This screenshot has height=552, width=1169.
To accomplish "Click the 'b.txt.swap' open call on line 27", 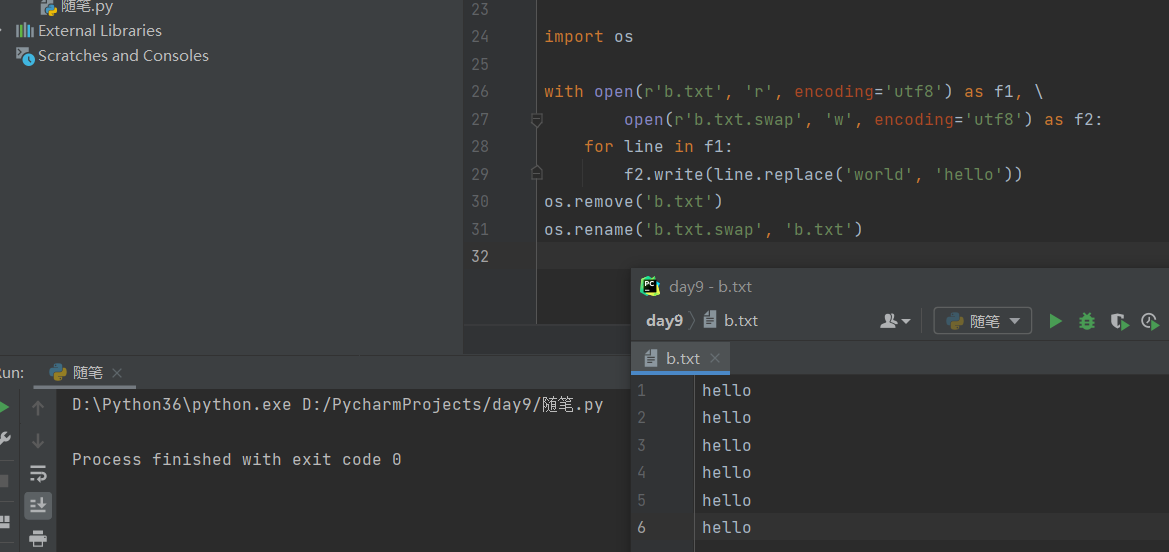I will (863, 119).
